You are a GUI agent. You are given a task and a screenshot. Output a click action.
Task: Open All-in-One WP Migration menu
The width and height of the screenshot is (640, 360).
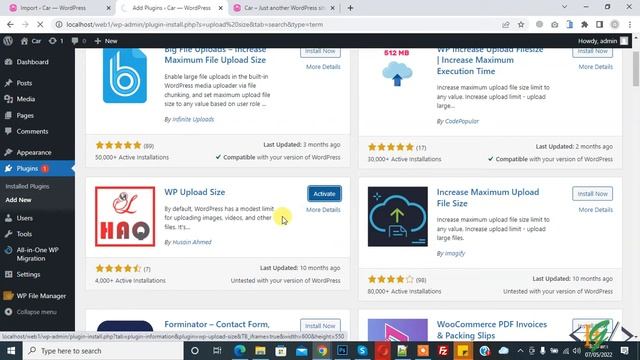click(x=37, y=254)
